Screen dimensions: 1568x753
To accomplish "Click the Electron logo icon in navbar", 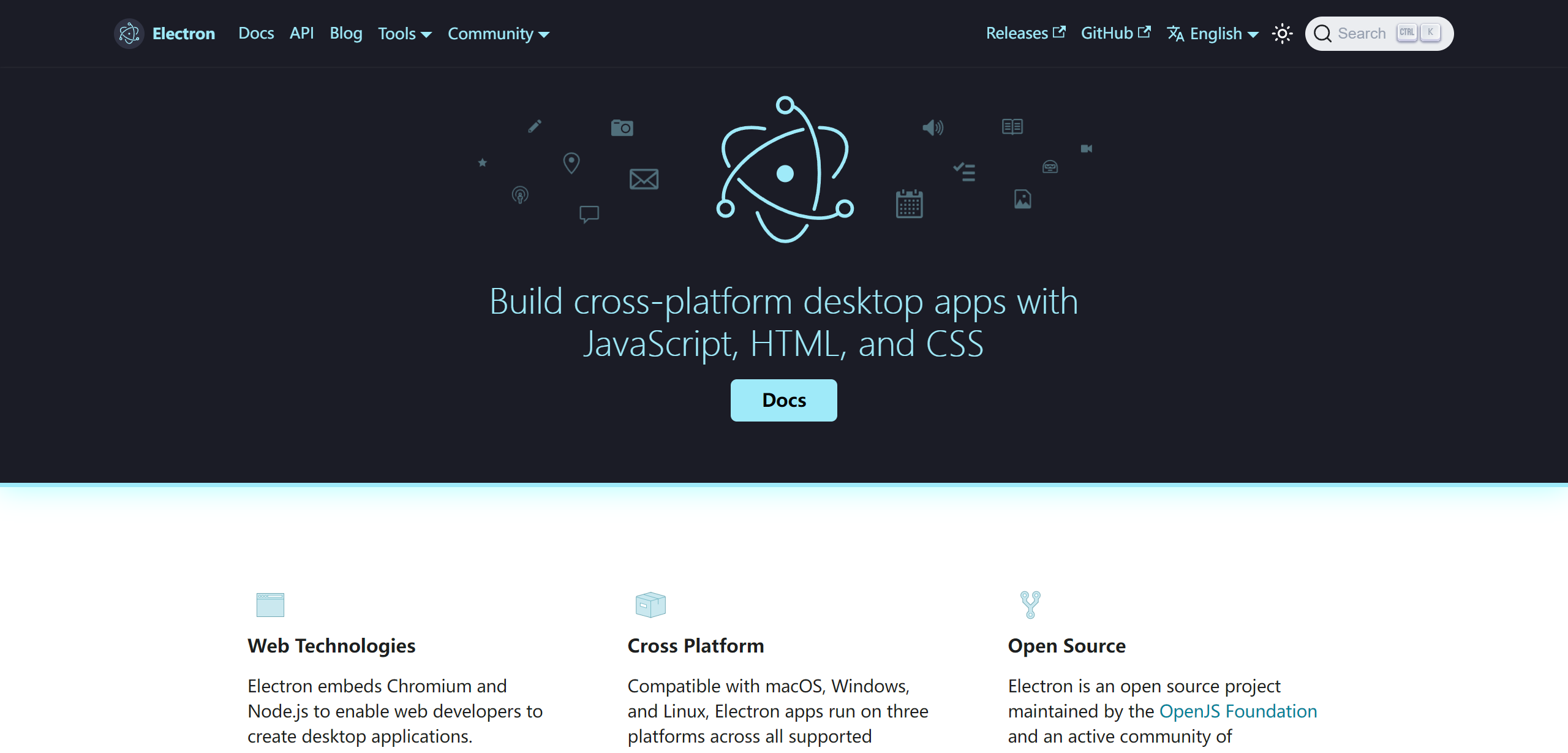I will (129, 33).
